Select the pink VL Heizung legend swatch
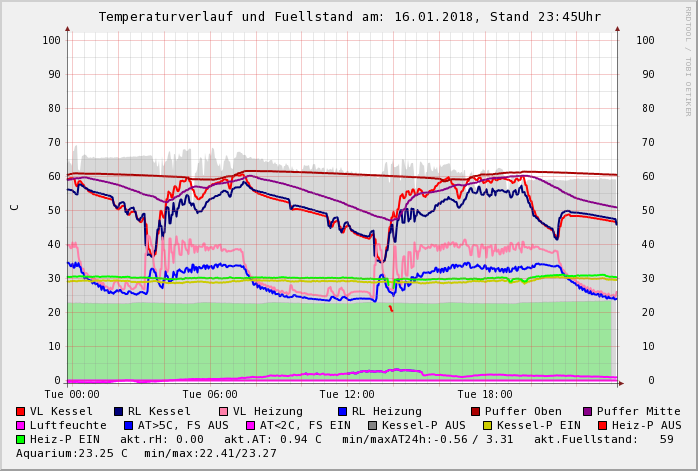Image resolution: width=698 pixels, height=471 pixels. click(x=224, y=412)
